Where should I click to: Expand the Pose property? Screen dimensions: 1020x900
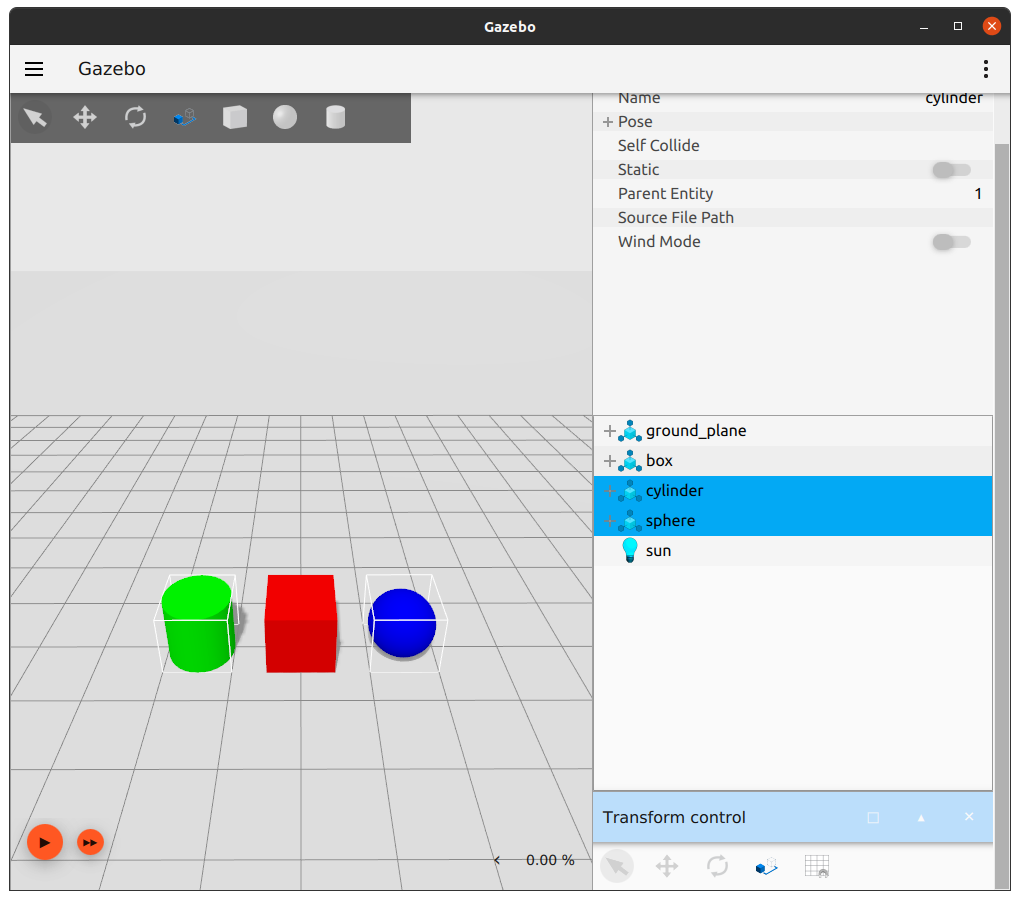click(608, 122)
